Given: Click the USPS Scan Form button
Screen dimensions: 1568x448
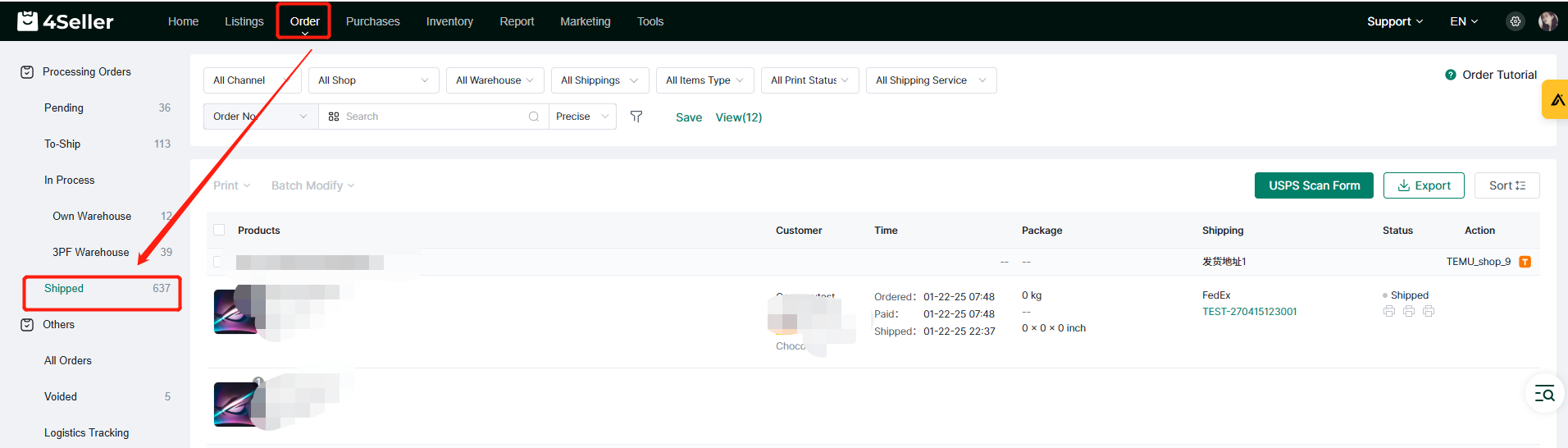Looking at the screenshot, I should click(x=1314, y=185).
